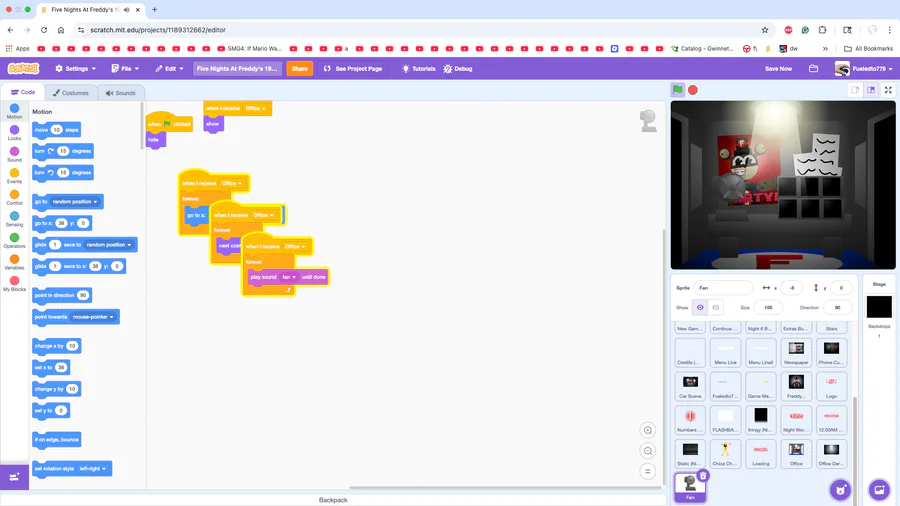Stop the project with the red stop button
Image resolution: width=900 pixels, height=506 pixels.
[693, 89]
